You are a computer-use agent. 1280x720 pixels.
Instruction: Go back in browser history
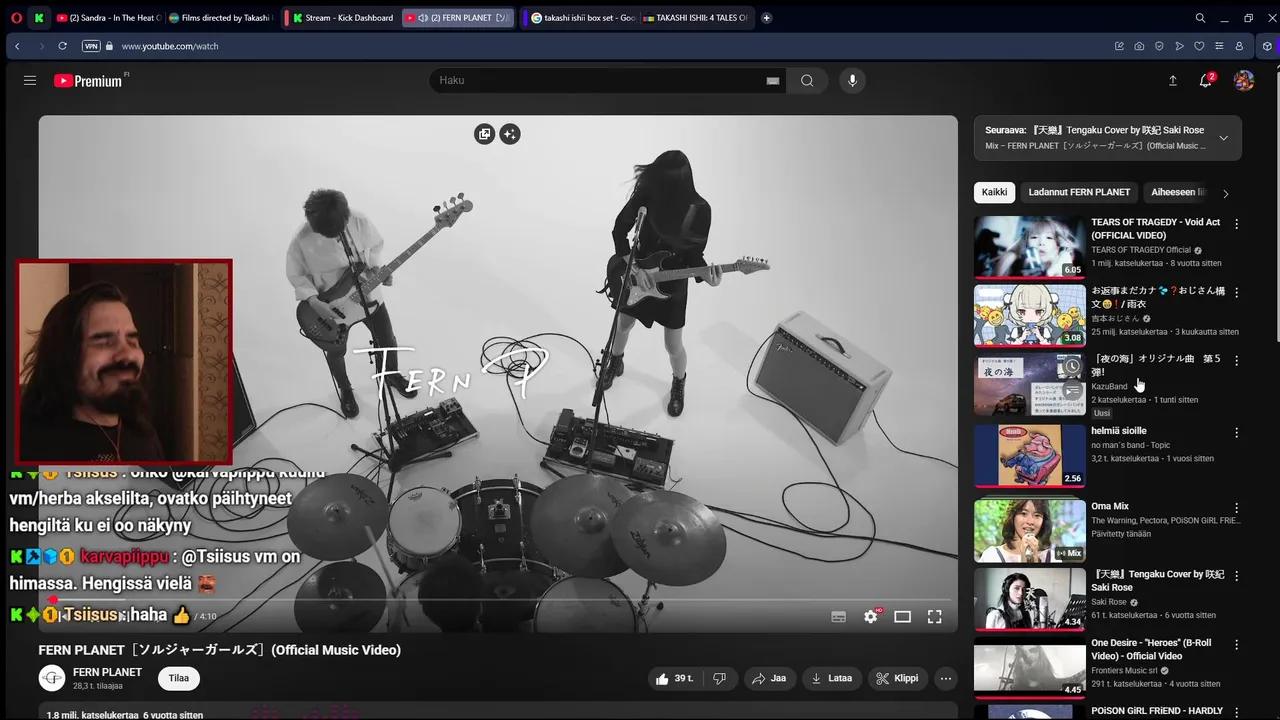click(17, 46)
